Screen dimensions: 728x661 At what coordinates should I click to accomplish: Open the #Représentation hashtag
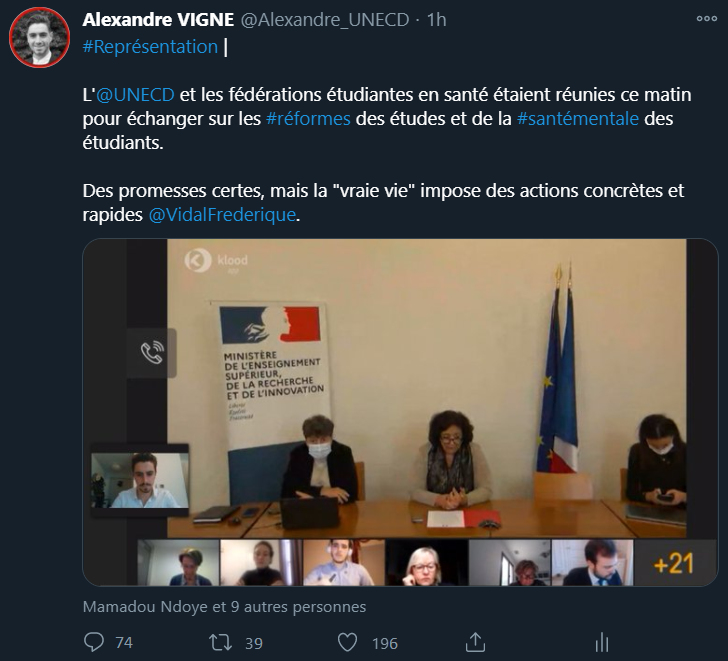click(x=150, y=47)
